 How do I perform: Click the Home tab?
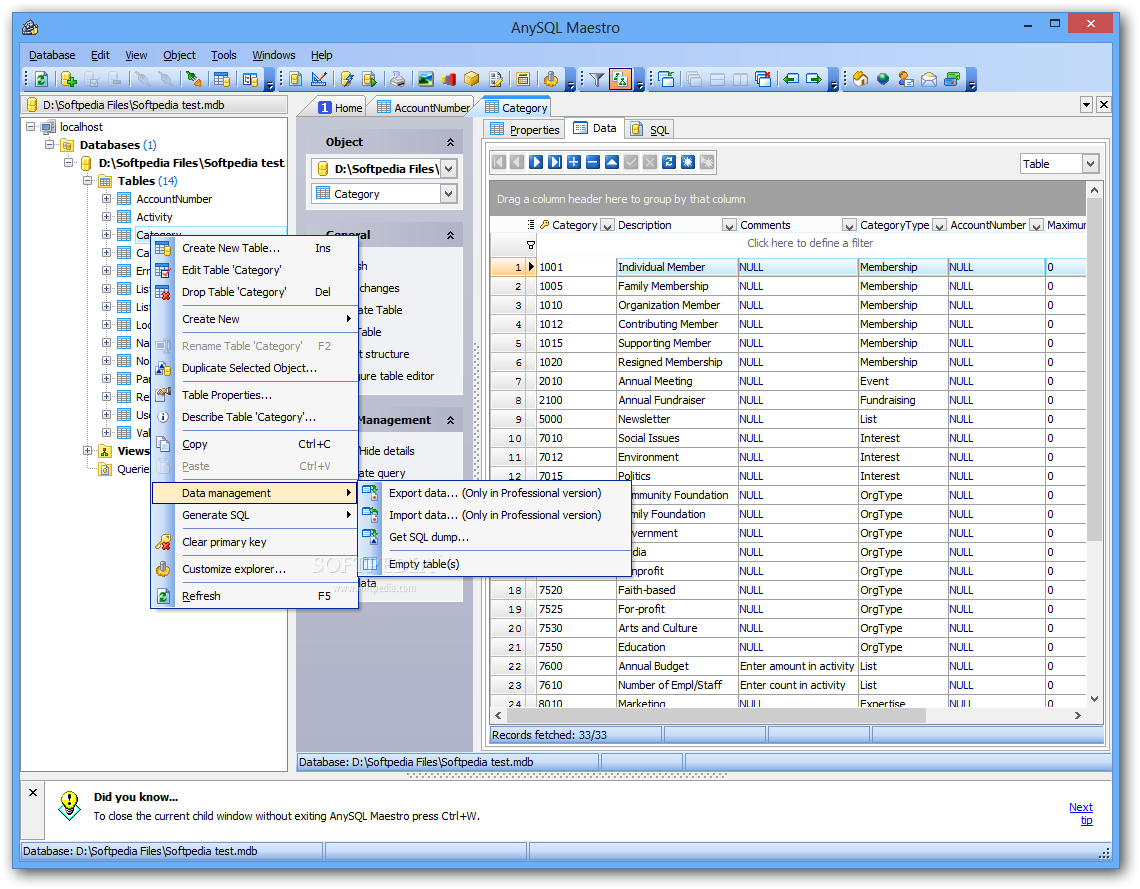tap(340, 108)
